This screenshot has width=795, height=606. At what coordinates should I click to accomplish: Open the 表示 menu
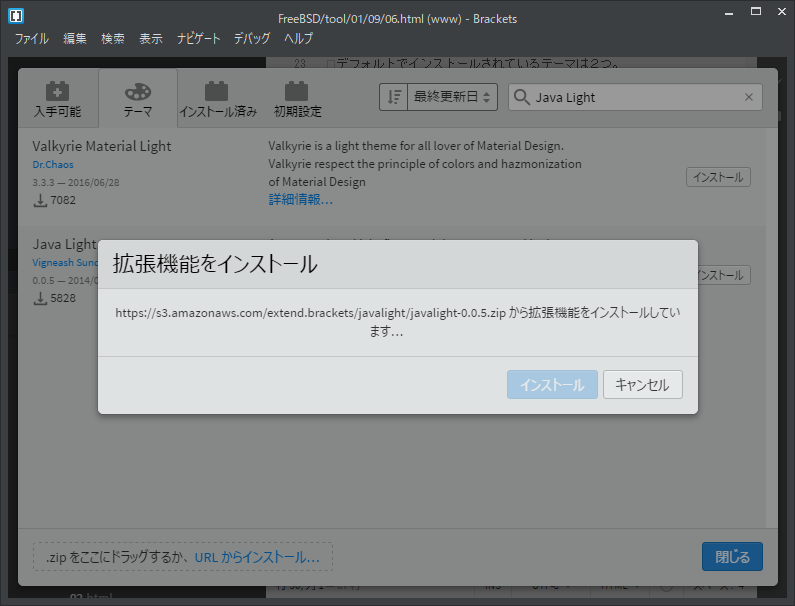coord(151,39)
